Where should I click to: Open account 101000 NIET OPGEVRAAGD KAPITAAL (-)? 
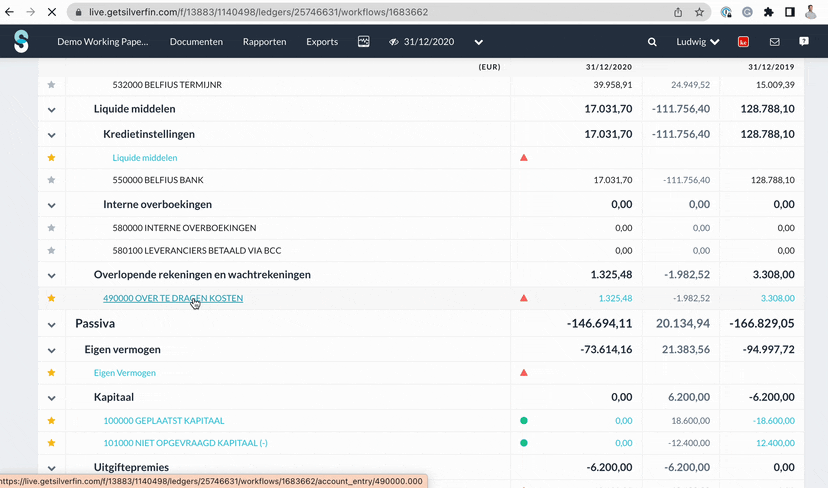185,443
